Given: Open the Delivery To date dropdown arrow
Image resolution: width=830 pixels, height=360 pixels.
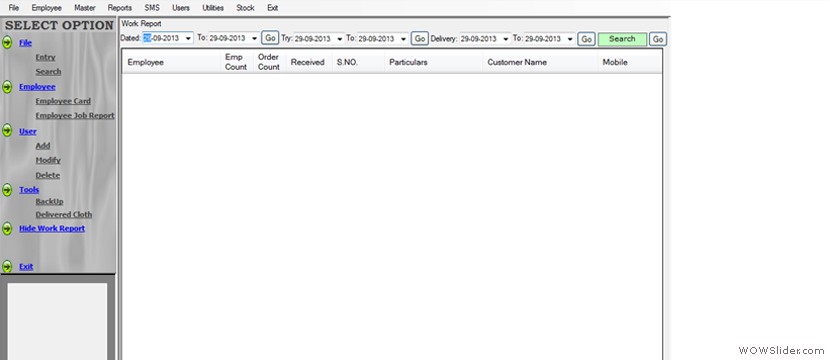Looking at the screenshot, I should (570, 39).
